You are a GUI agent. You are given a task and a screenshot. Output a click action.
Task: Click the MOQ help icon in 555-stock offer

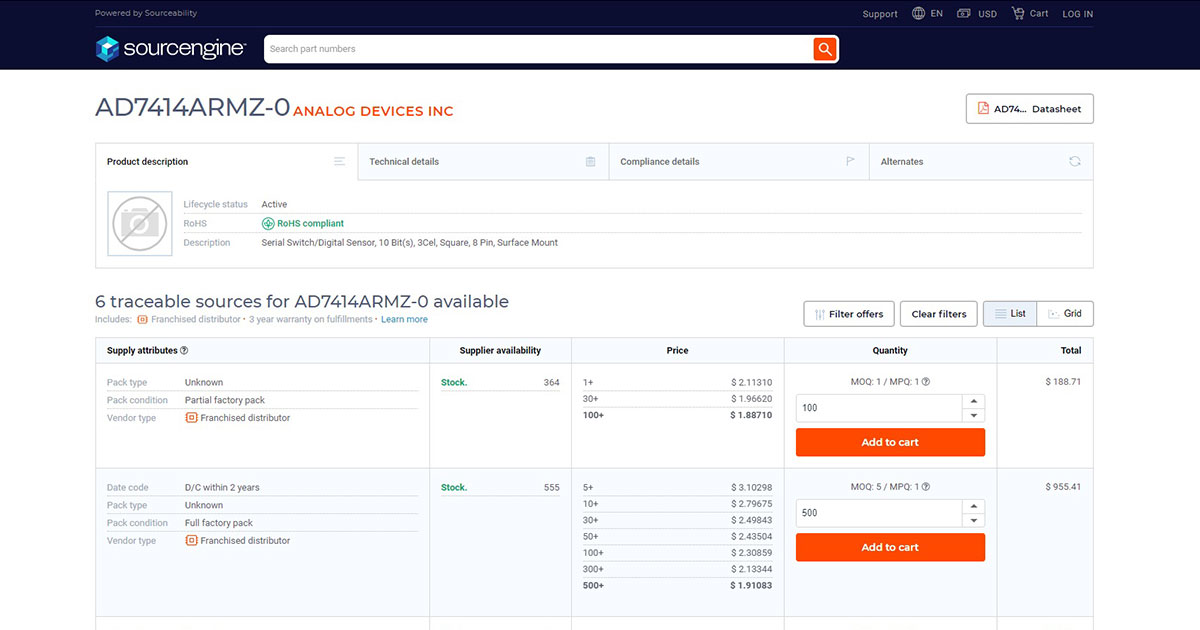coord(926,487)
